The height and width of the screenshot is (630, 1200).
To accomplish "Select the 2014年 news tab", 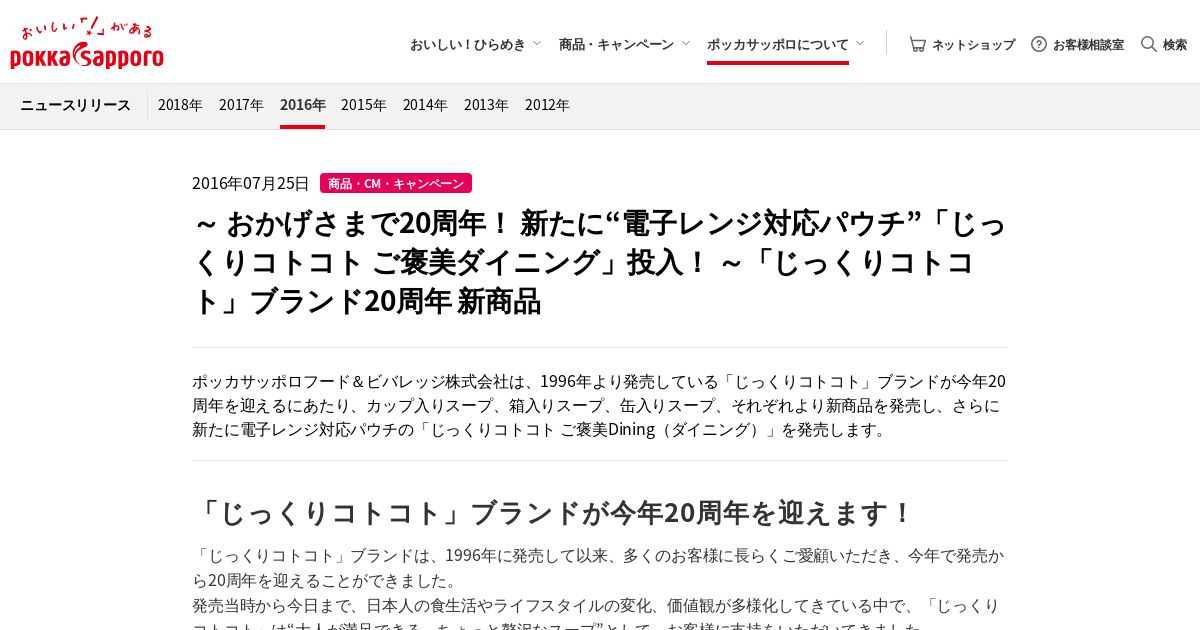I will (425, 105).
